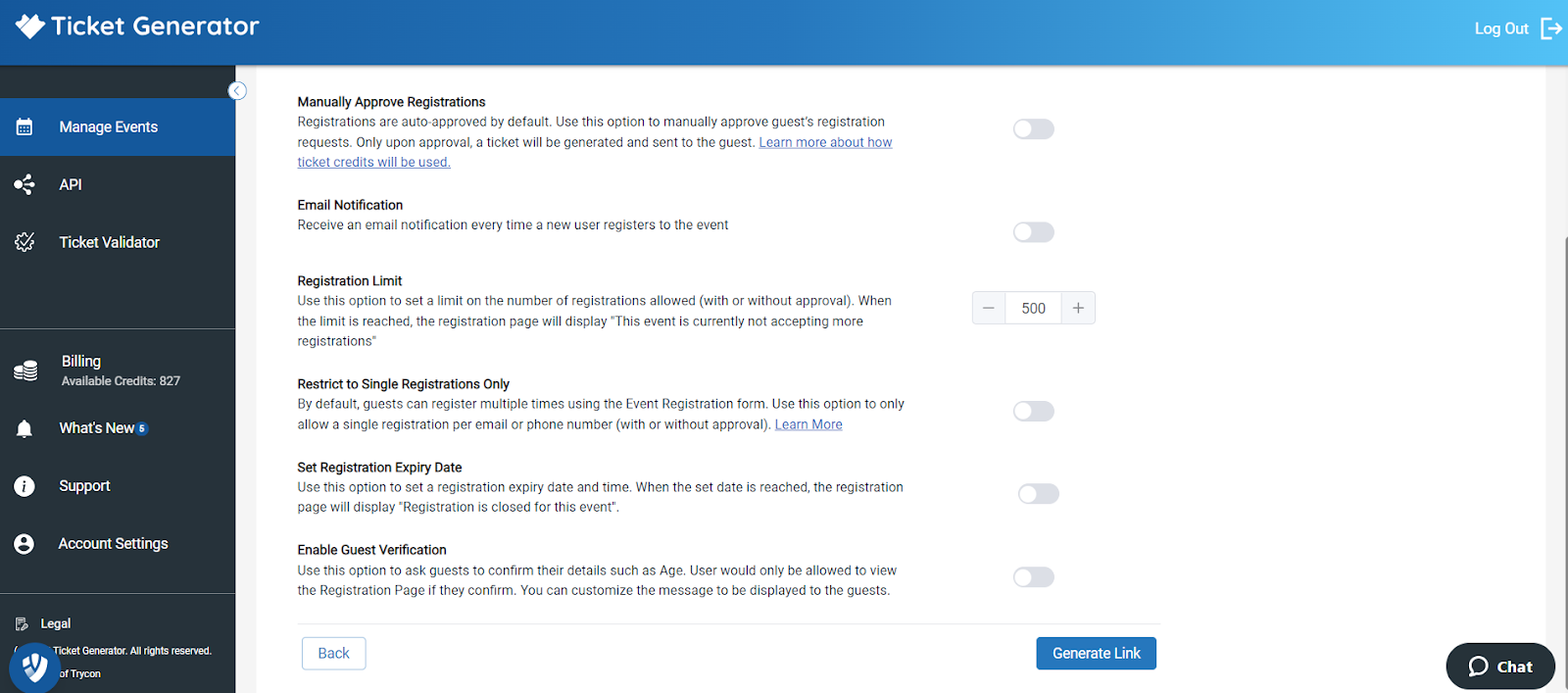Click the What's New notification count badge
This screenshot has height=693, width=1568.
tap(142, 428)
